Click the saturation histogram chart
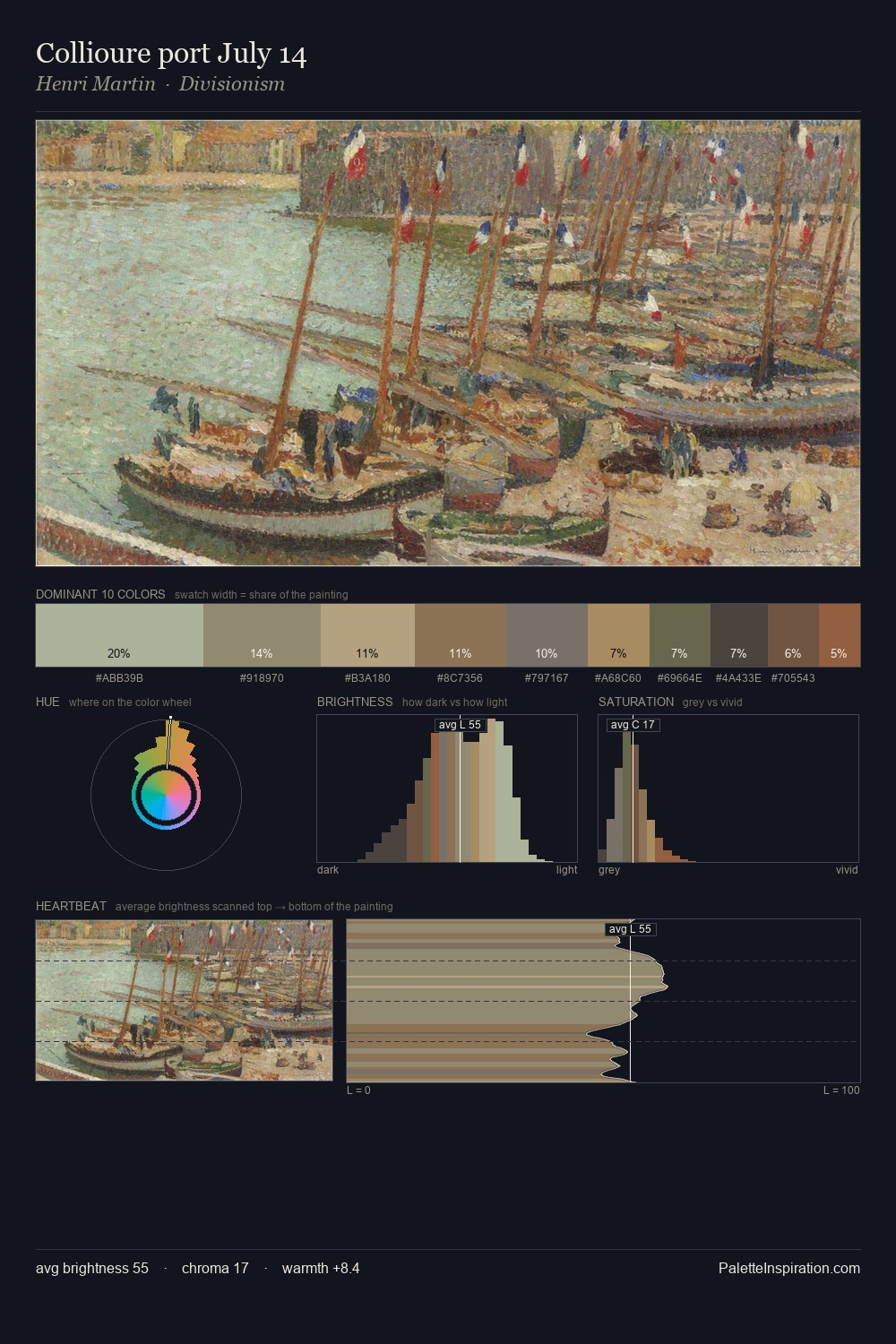The height and width of the screenshot is (1344, 896). (x=728, y=788)
